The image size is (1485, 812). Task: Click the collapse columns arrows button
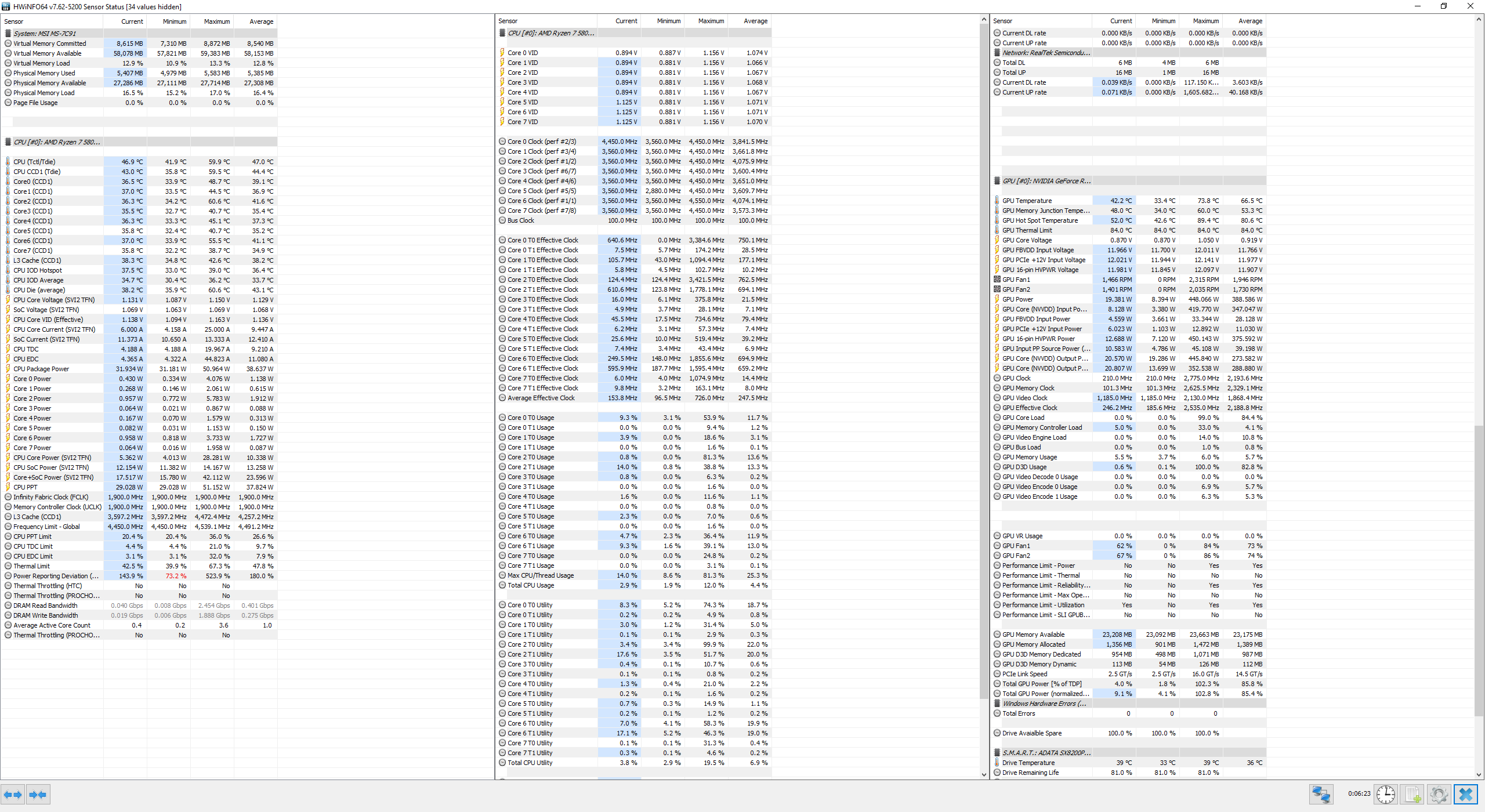38,794
